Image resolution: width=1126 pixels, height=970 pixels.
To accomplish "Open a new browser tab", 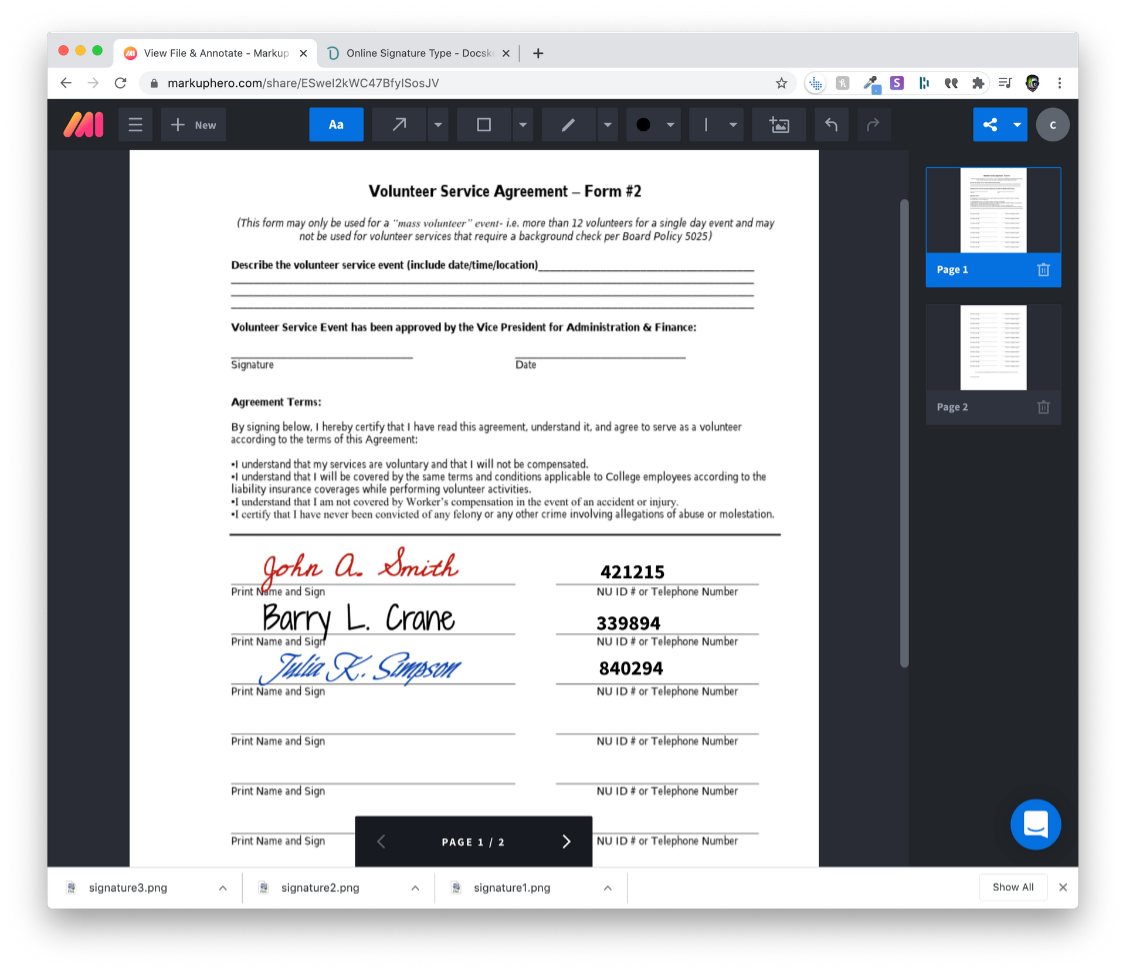I will coord(538,53).
